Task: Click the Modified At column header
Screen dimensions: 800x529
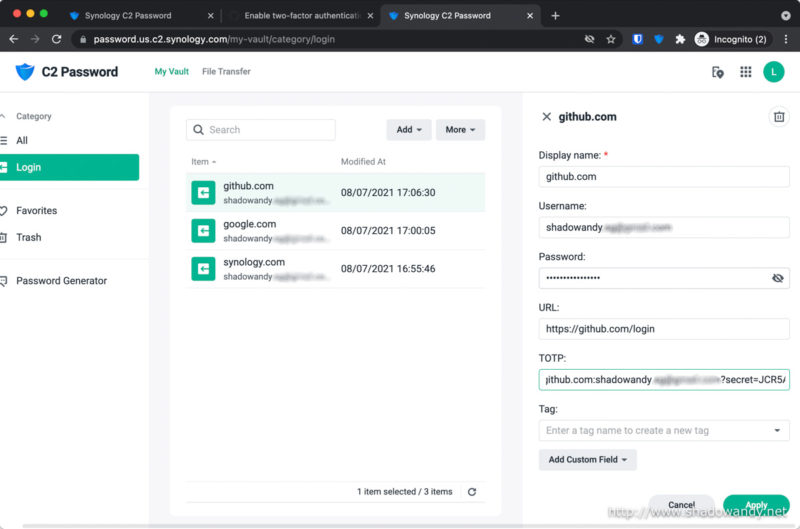Action: [x=363, y=162]
